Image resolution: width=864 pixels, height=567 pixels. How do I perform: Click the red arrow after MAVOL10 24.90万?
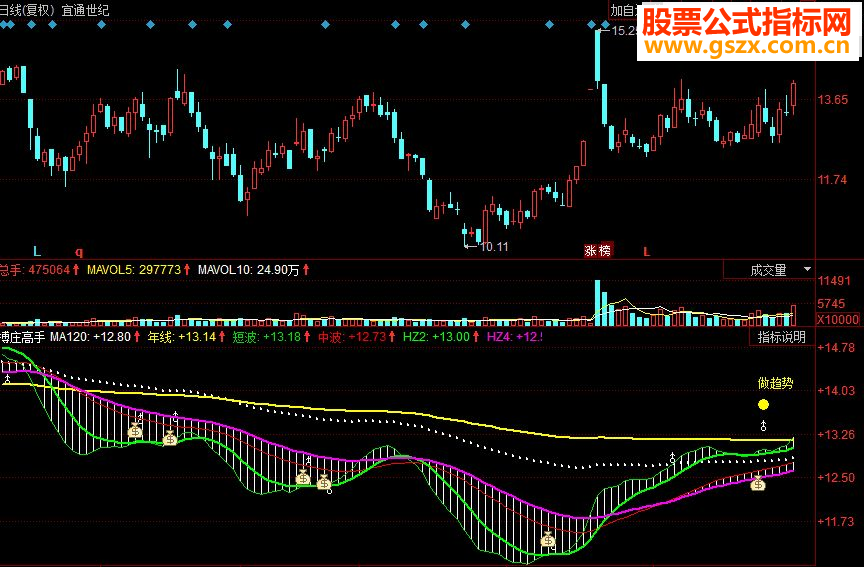(x=306, y=269)
